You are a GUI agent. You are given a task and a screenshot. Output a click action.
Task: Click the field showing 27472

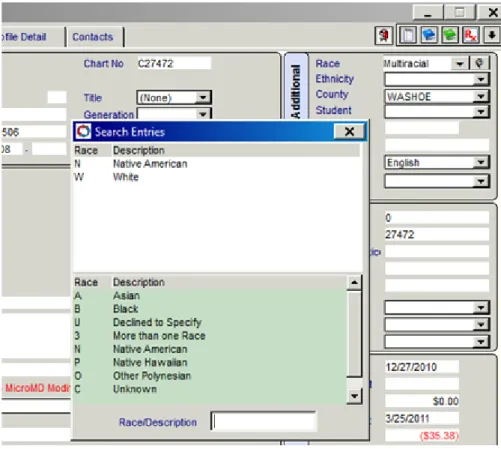(437, 235)
